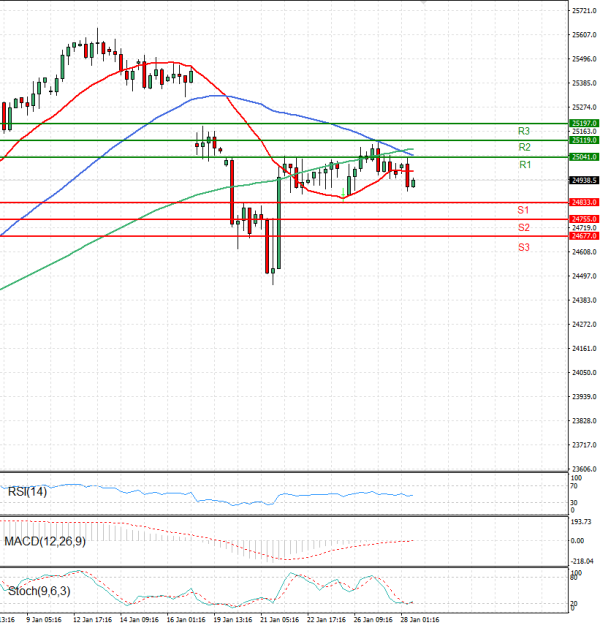Click the 24161.0 price axis value
Image resolution: width=600 pixels, height=628 pixels.
(x=584, y=348)
